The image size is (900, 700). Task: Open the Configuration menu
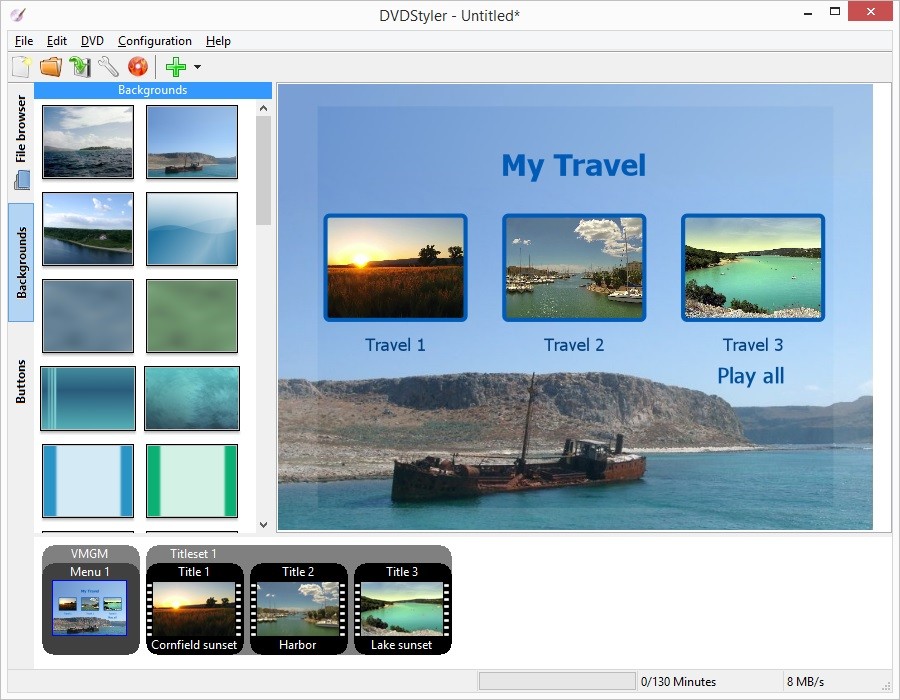(x=154, y=41)
